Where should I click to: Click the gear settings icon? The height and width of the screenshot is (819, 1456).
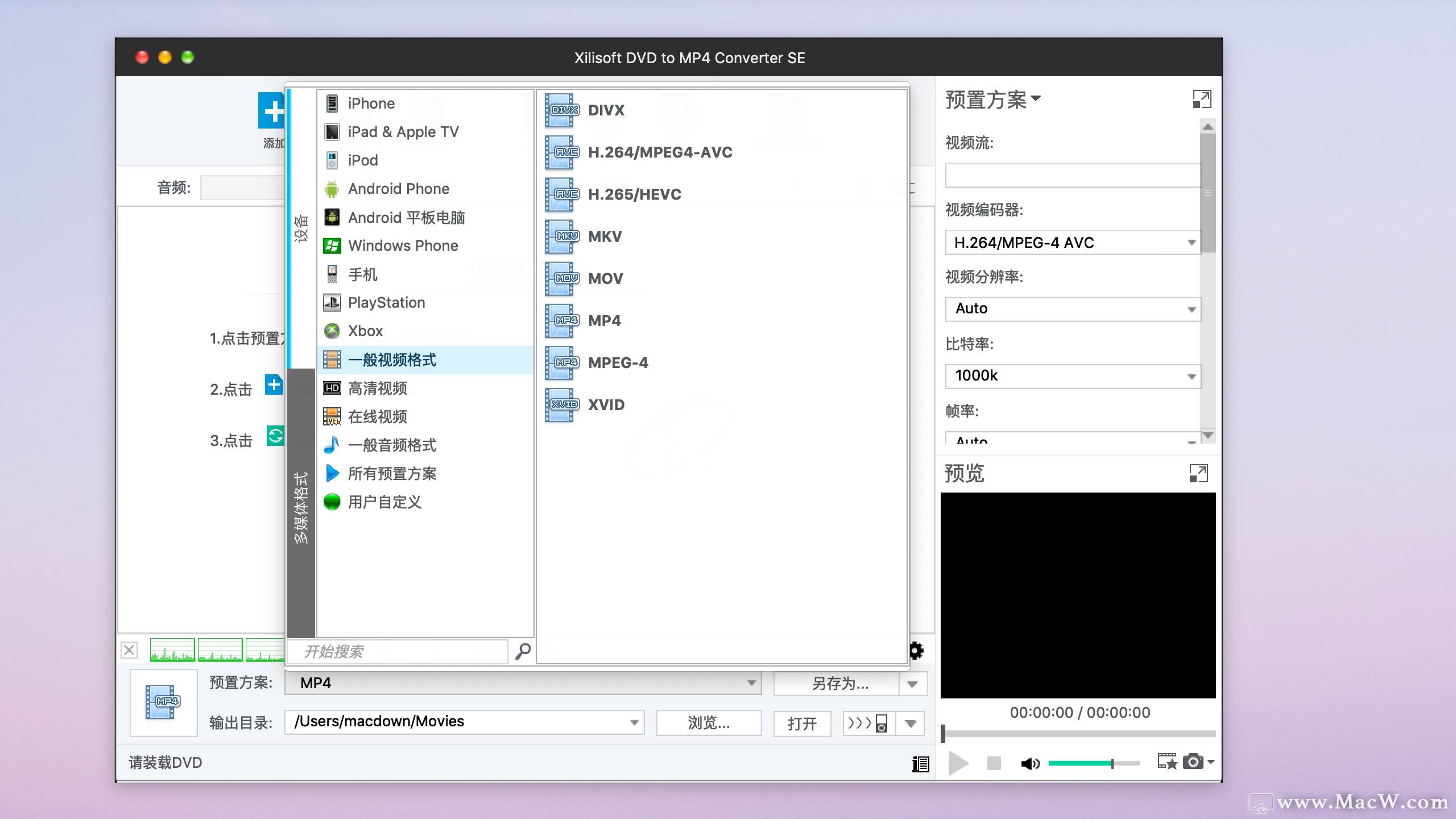tap(916, 650)
